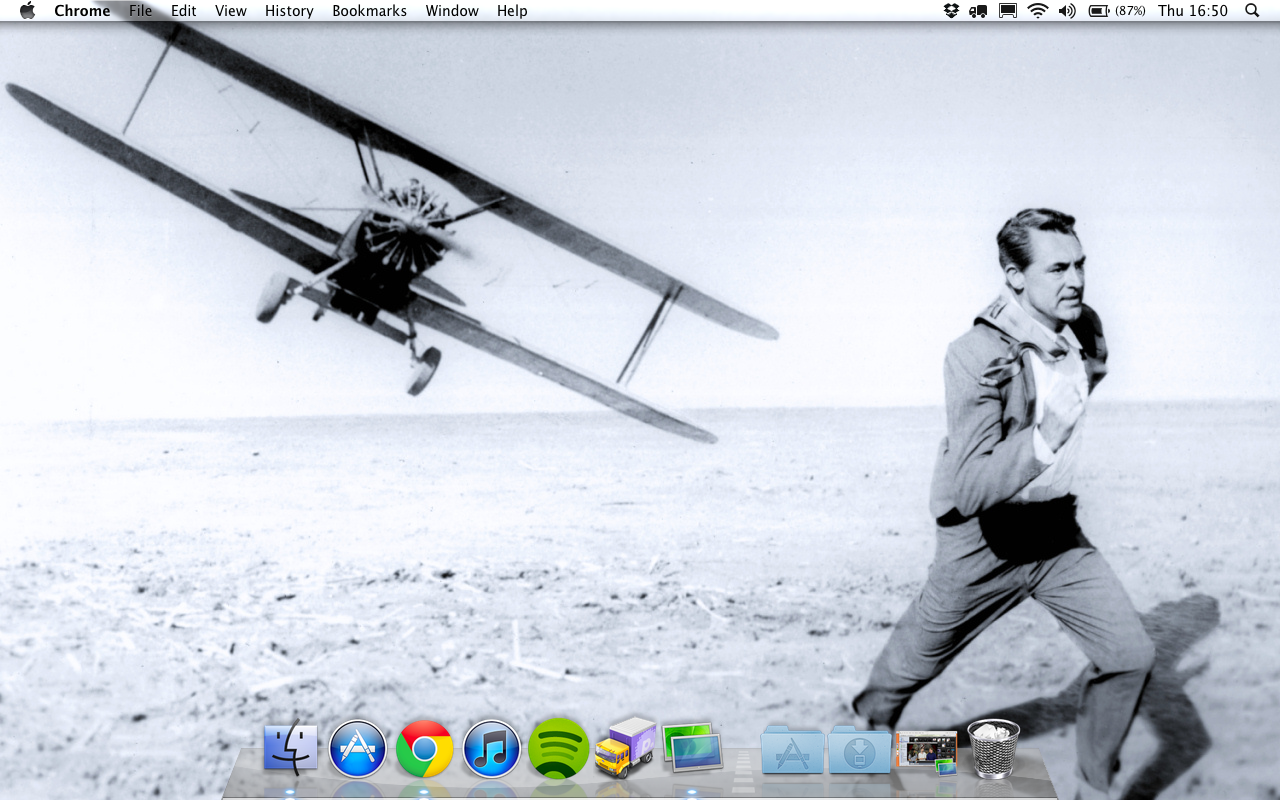
Task: Click the Thu 16:50 clock
Action: [1192, 11]
